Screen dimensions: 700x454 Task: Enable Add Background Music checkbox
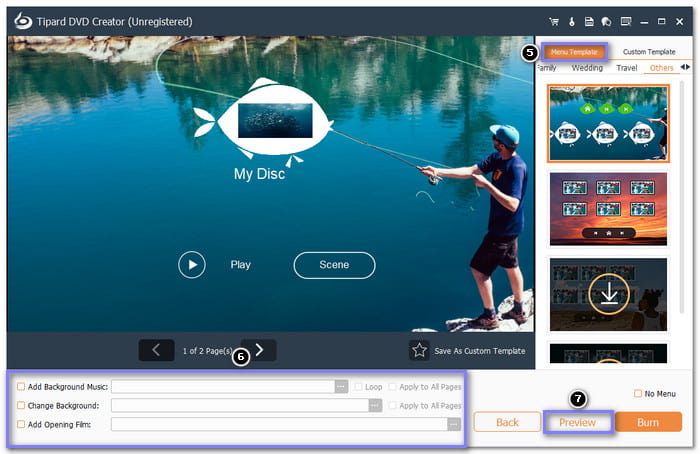point(21,386)
